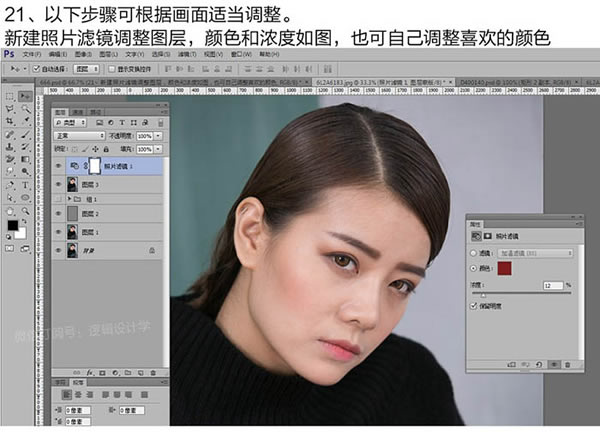
Task: Clip adjustment to layer icon in Properties
Action: [511, 365]
